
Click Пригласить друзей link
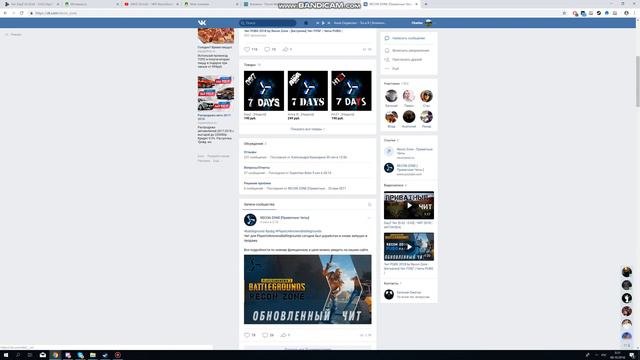click(407, 60)
